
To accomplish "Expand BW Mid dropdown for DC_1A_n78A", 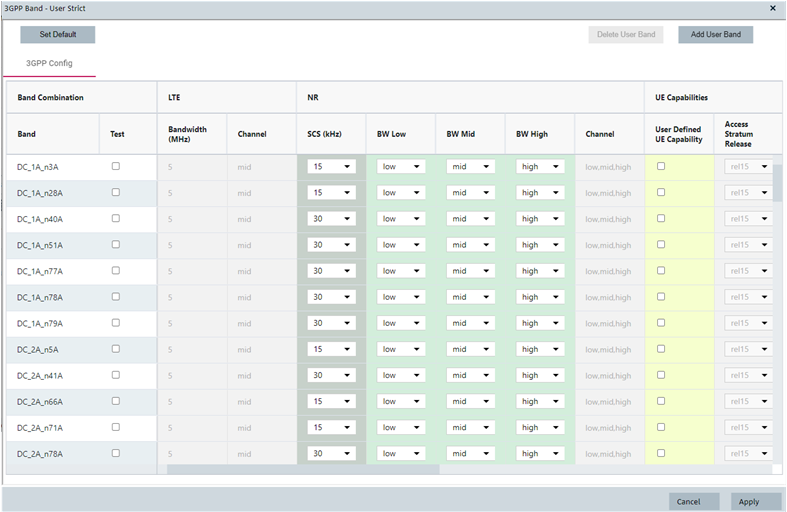I will coord(470,297).
